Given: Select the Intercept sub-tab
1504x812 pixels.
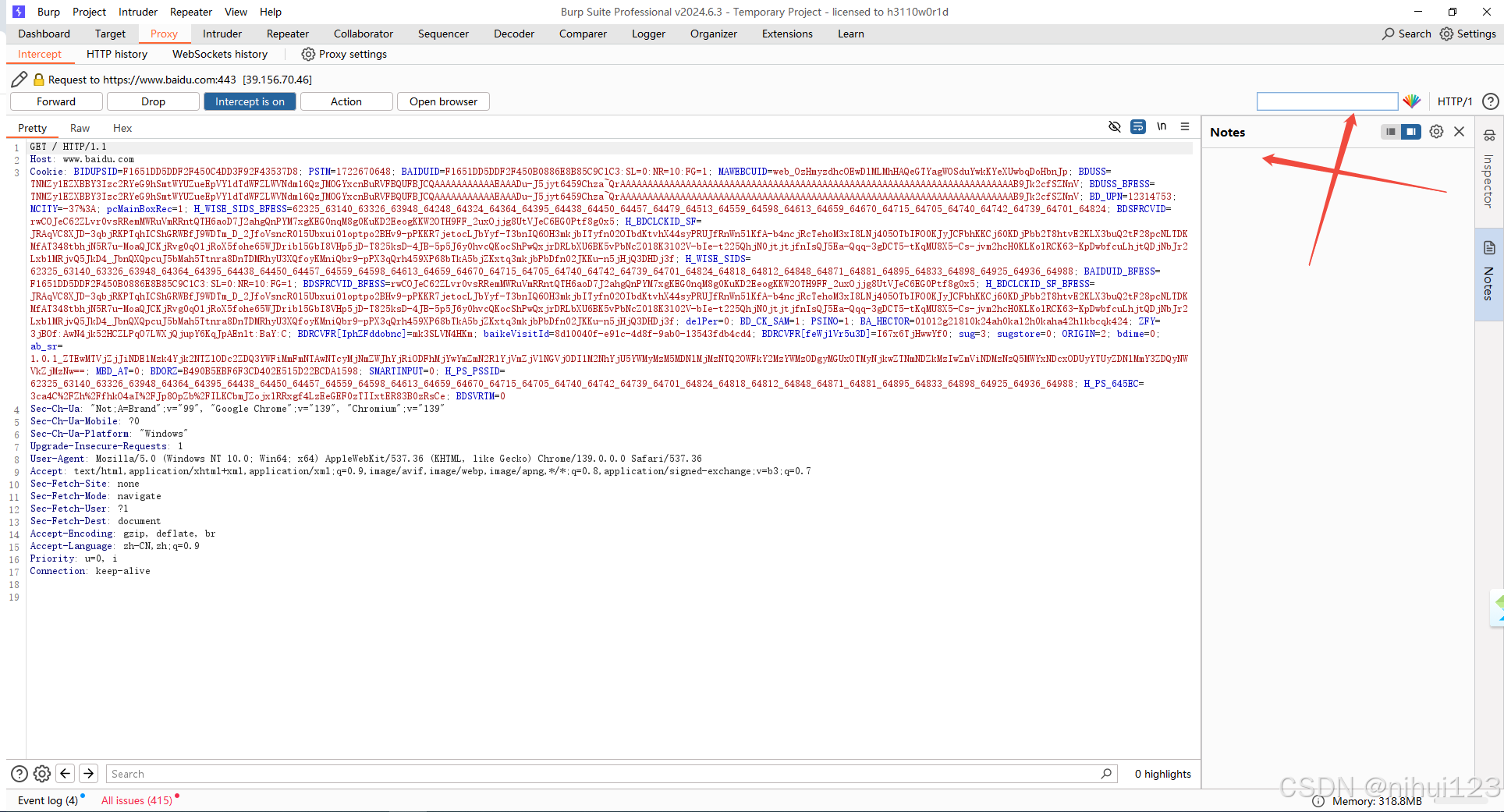Looking at the screenshot, I should (40, 54).
